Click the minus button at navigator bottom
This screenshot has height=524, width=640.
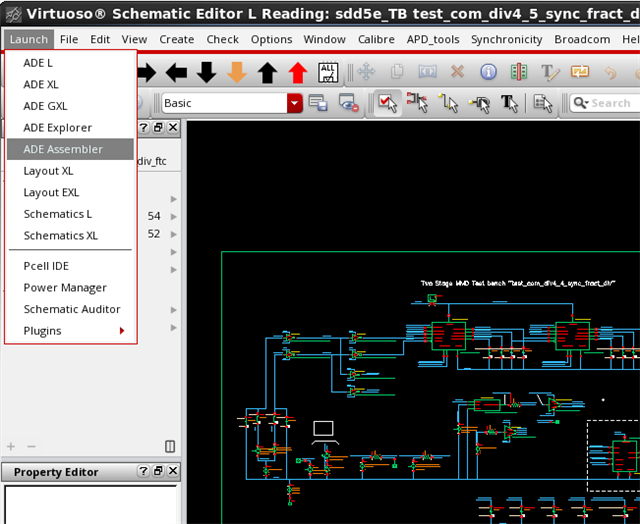[31, 446]
